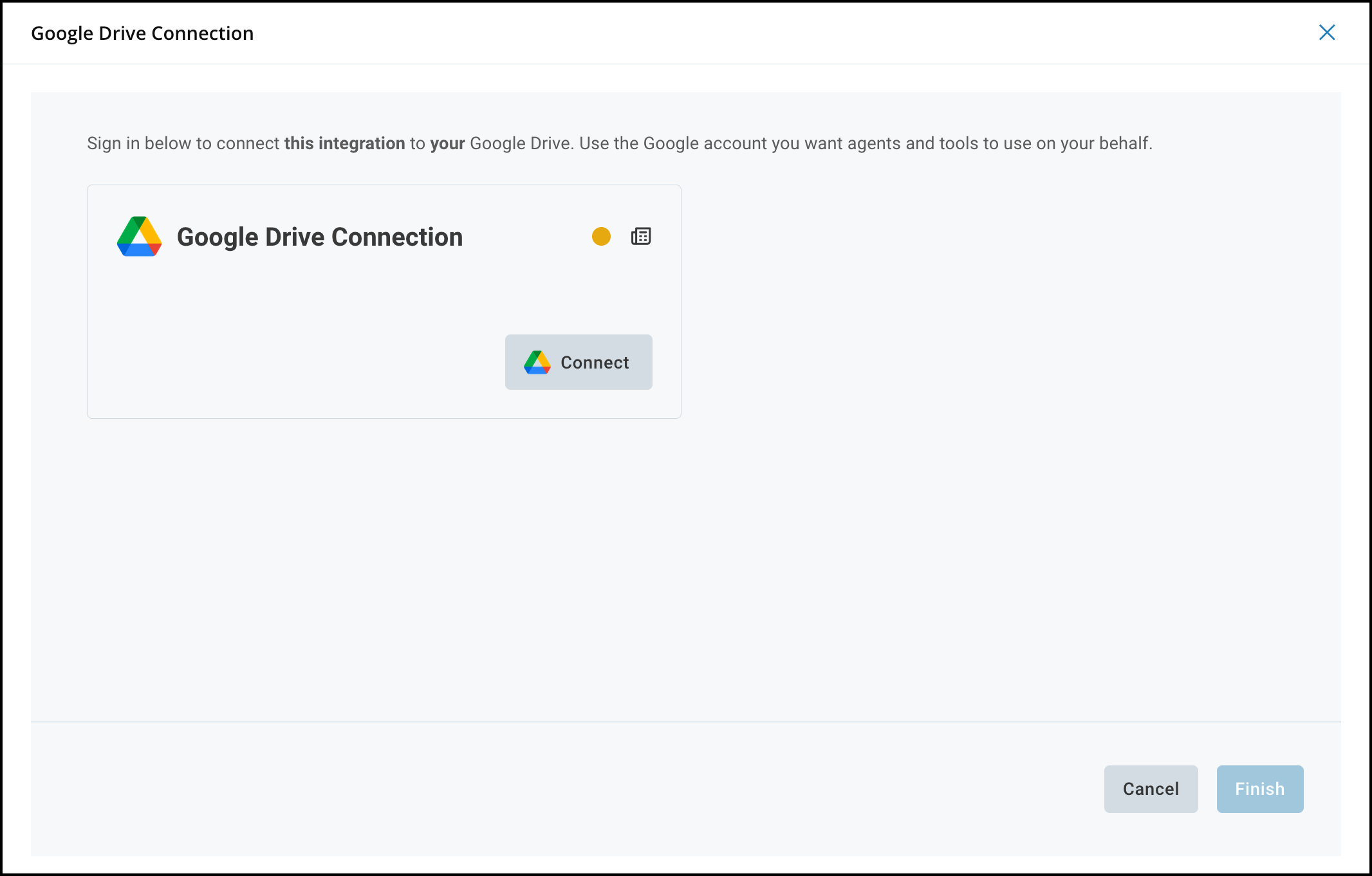This screenshot has height=876, width=1372.
Task: Close the dialog with the X icon
Action: [1327, 32]
